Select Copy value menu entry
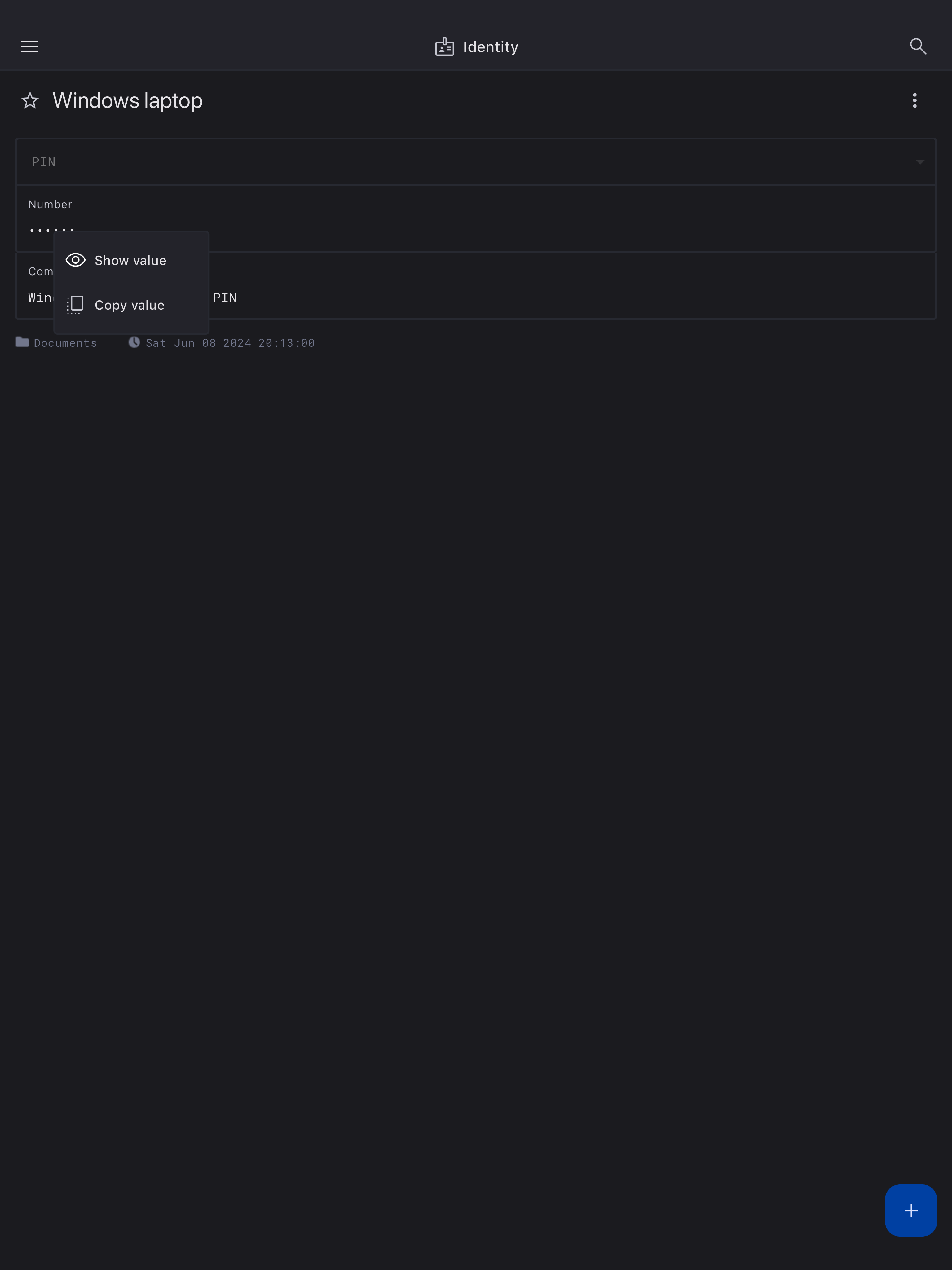This screenshot has height=1270, width=952. [x=131, y=305]
